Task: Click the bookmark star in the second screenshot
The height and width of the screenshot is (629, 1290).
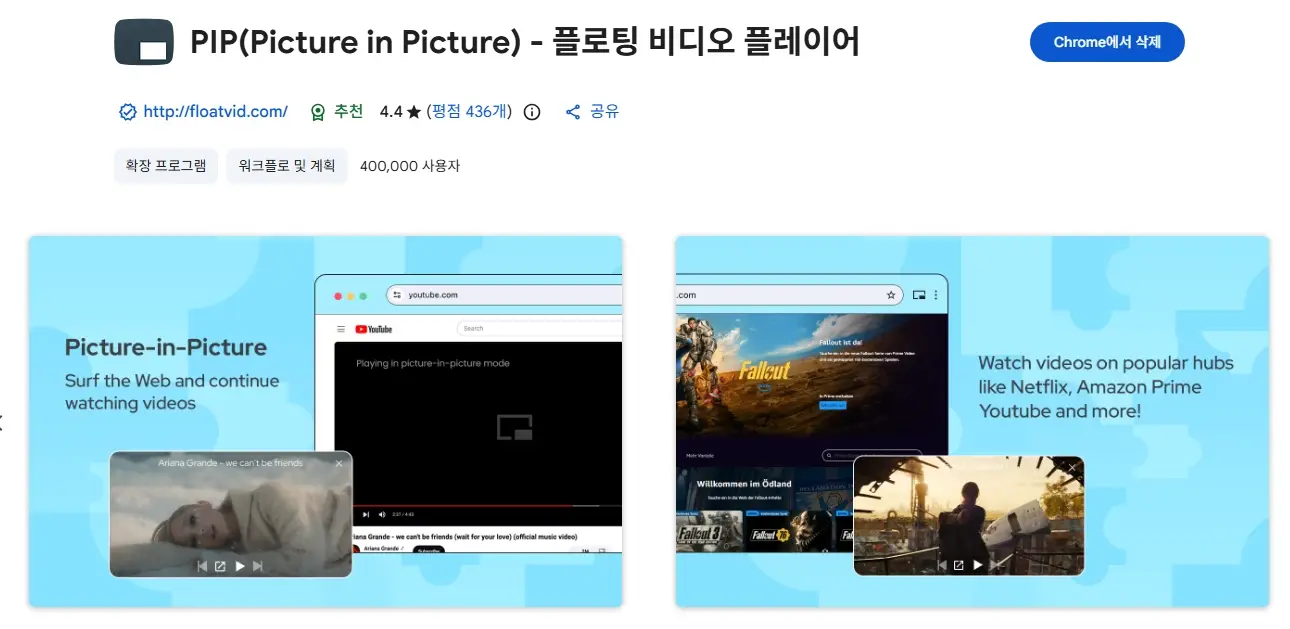Action: pos(891,295)
